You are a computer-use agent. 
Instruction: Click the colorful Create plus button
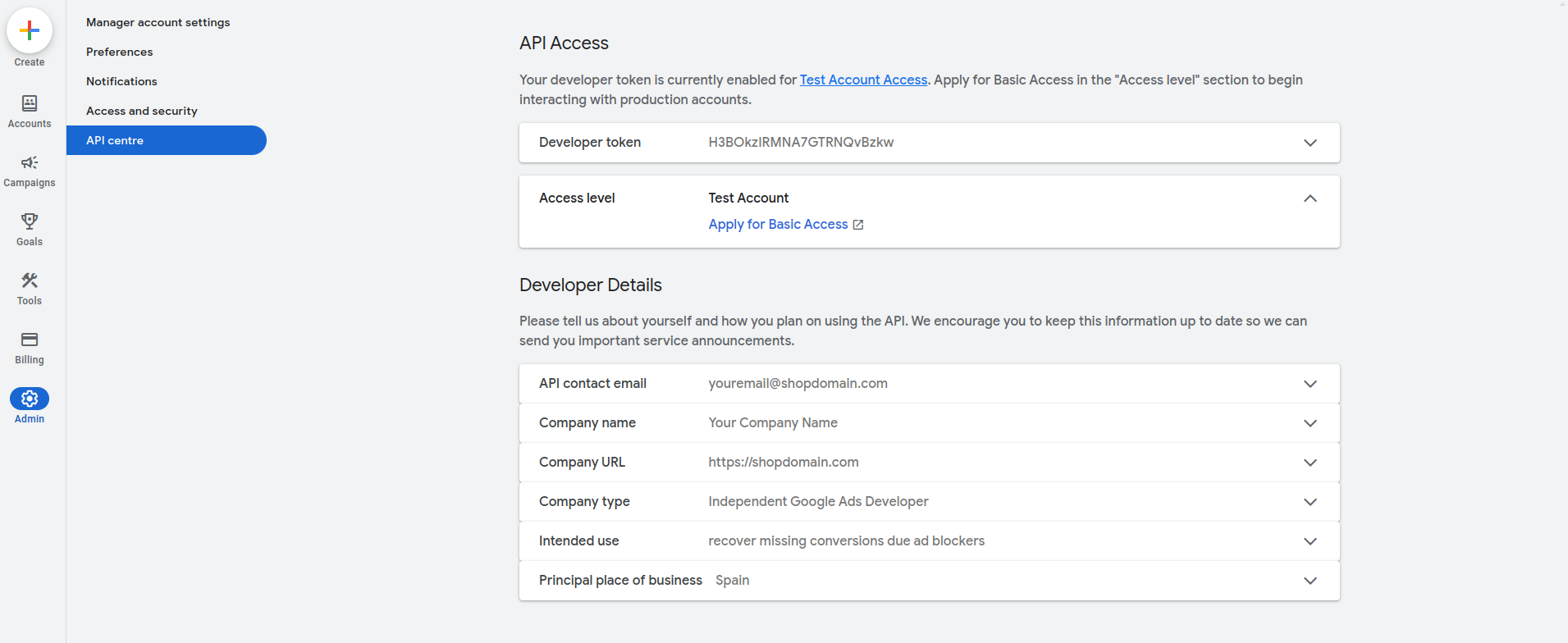point(30,31)
